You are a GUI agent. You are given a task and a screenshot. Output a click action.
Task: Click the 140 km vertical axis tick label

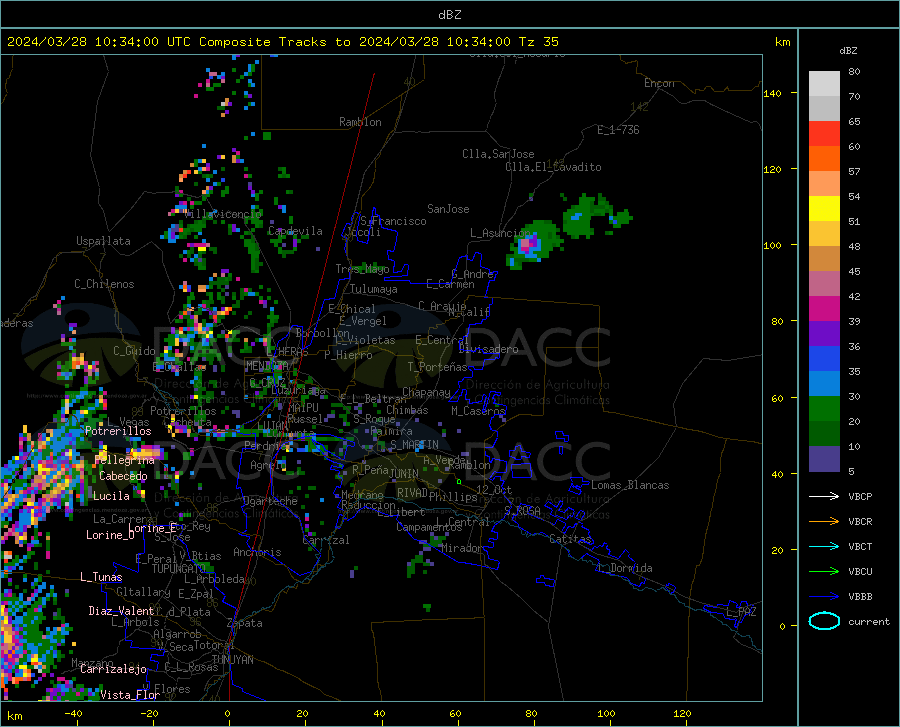pos(772,93)
